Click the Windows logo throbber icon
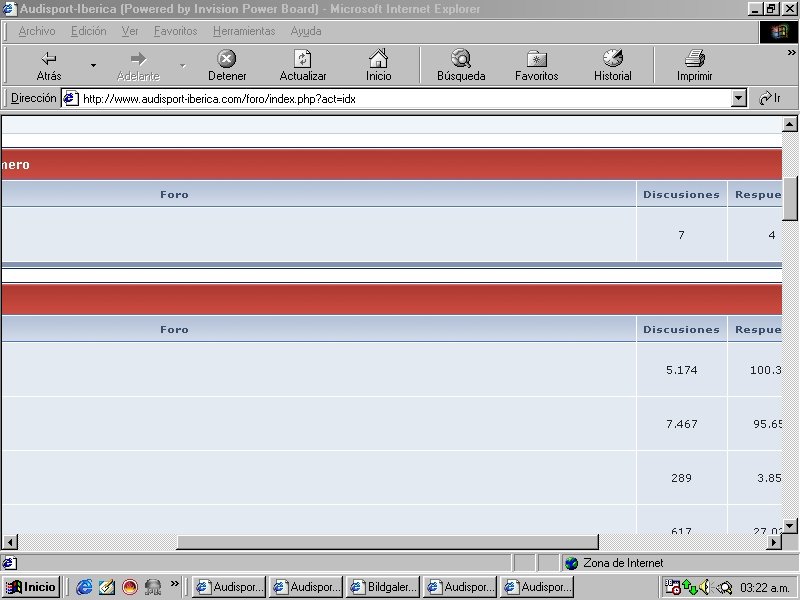 778,32
